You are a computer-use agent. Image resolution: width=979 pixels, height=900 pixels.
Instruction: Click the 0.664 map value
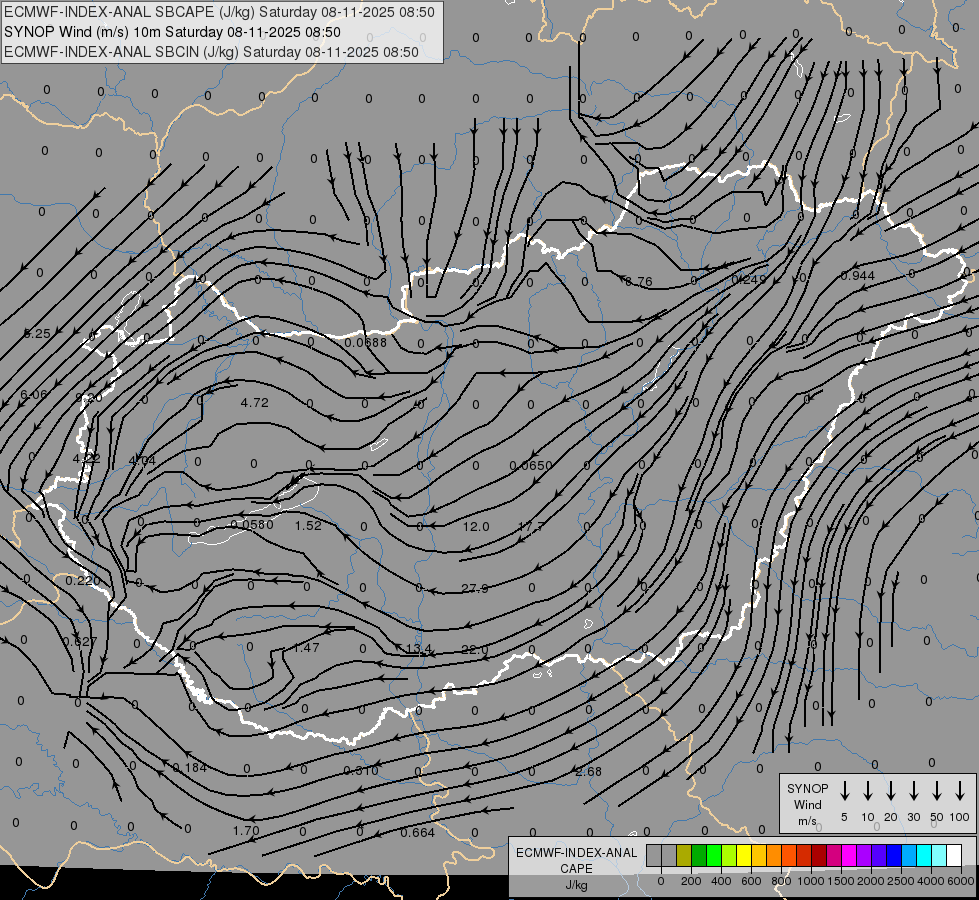pyautogui.click(x=418, y=832)
